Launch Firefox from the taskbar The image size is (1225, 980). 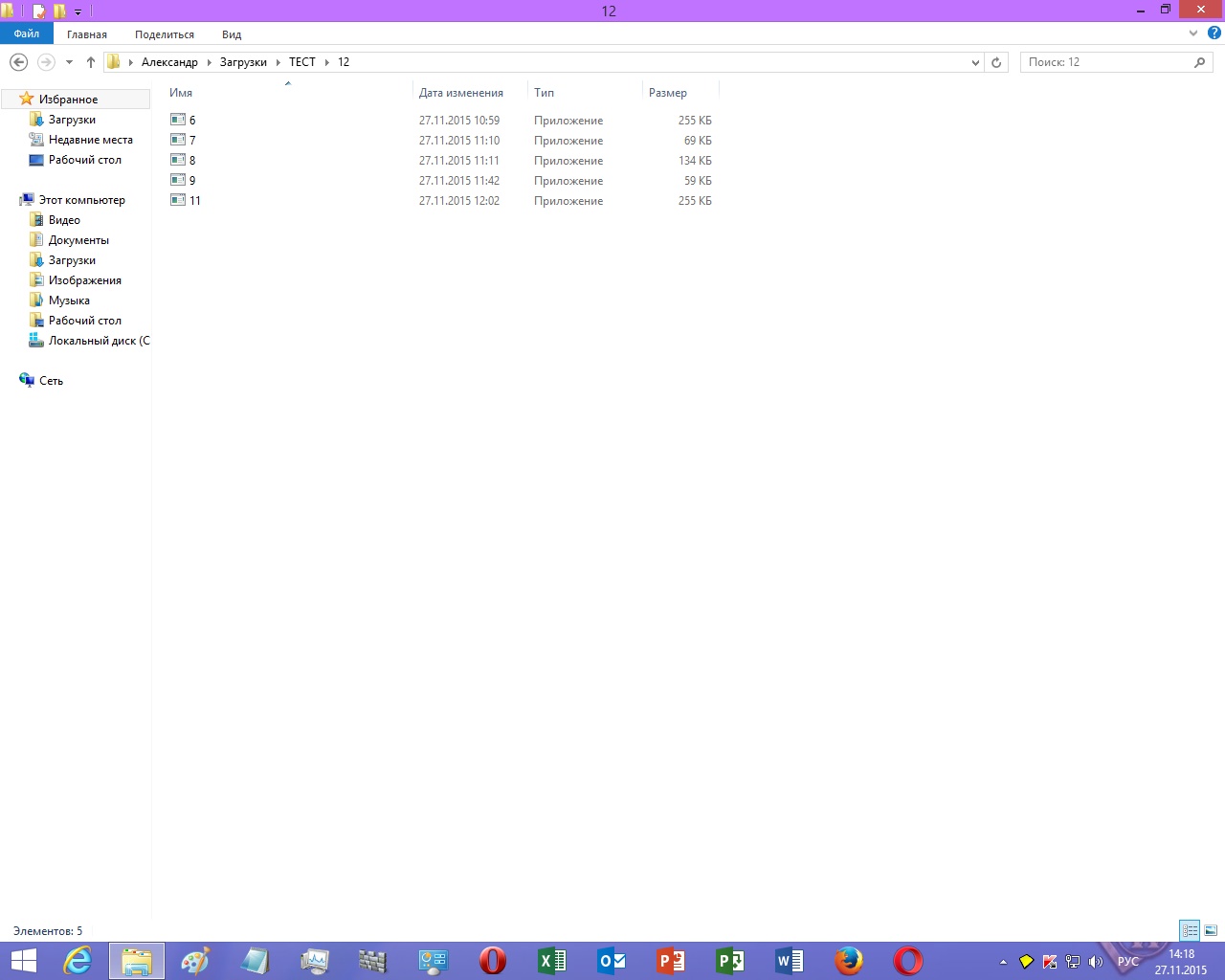[849, 960]
